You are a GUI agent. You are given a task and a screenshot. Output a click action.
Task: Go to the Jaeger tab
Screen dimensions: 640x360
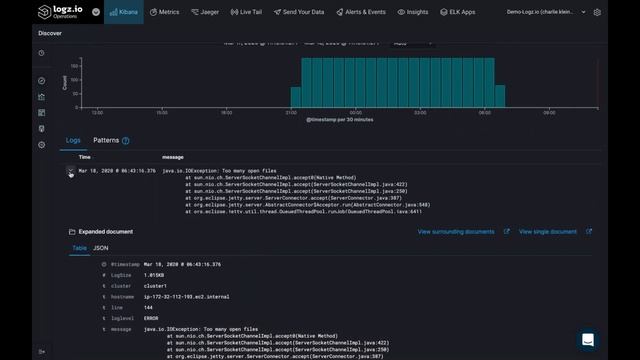click(x=205, y=12)
